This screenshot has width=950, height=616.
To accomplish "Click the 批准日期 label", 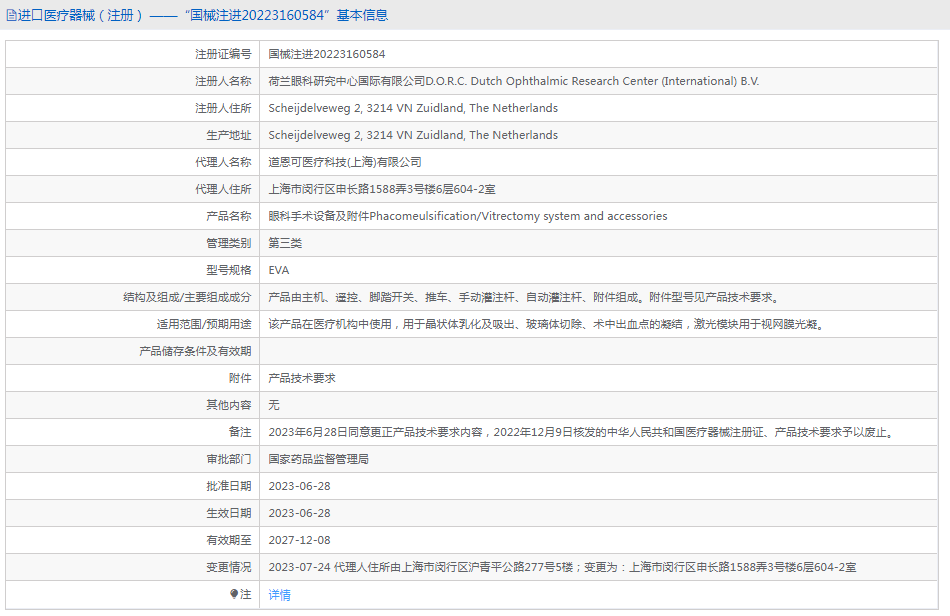I will tap(228, 486).
